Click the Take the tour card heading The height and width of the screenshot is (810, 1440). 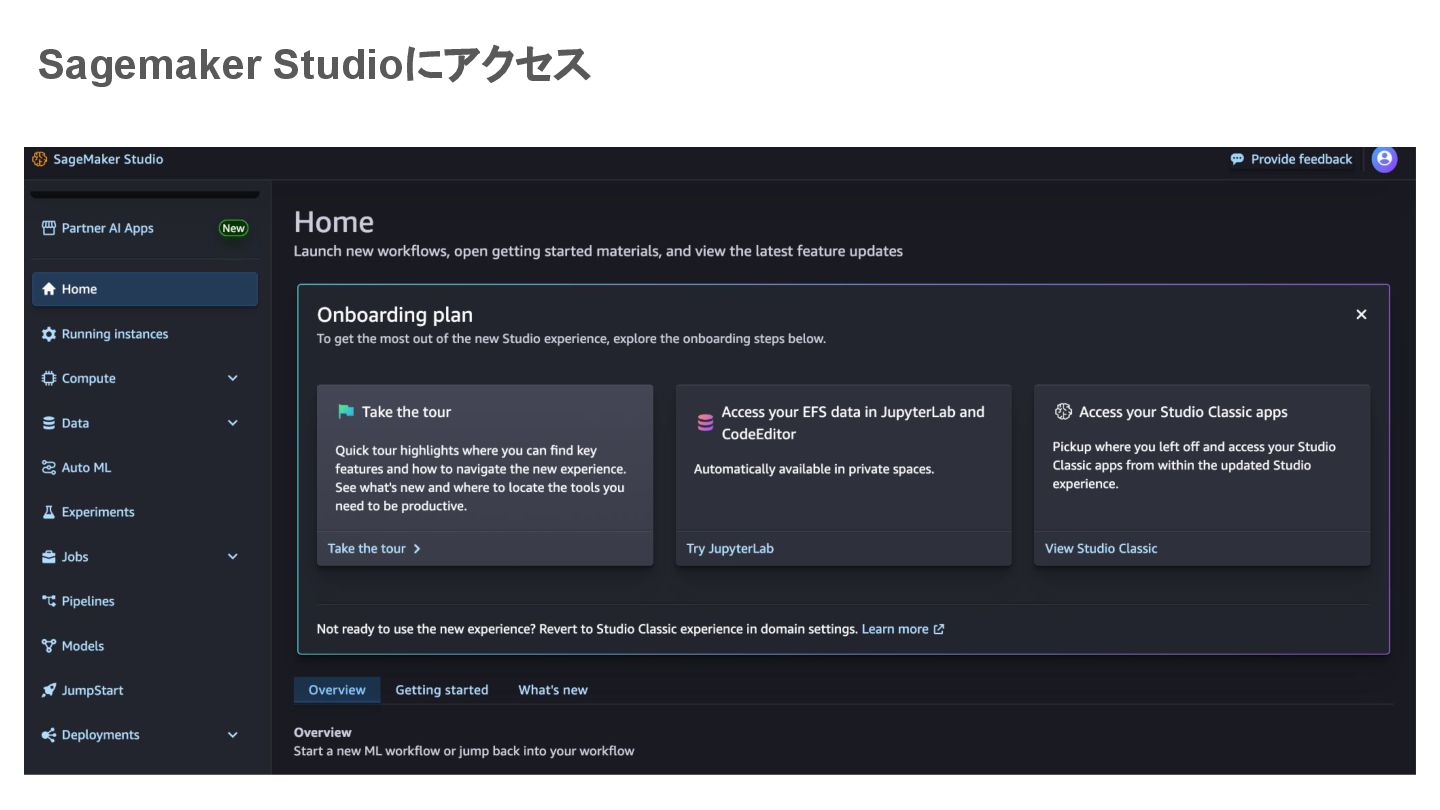(x=406, y=412)
